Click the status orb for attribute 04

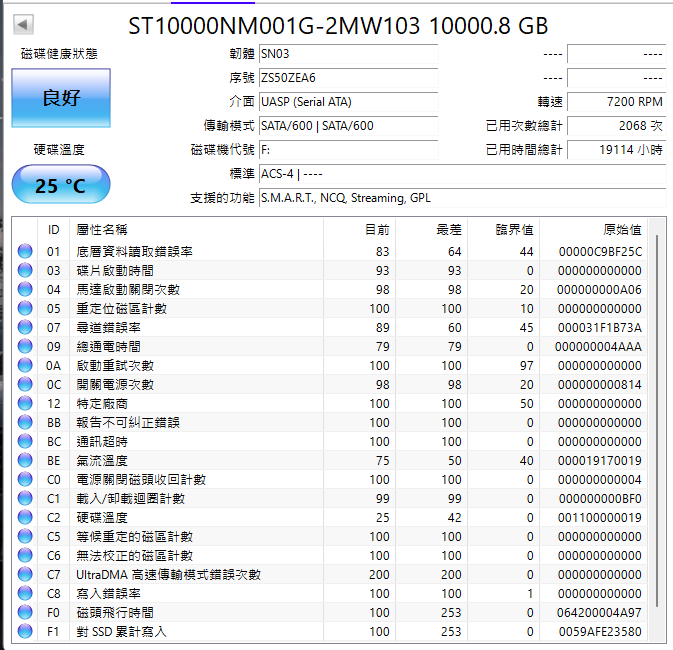[x=25, y=289]
